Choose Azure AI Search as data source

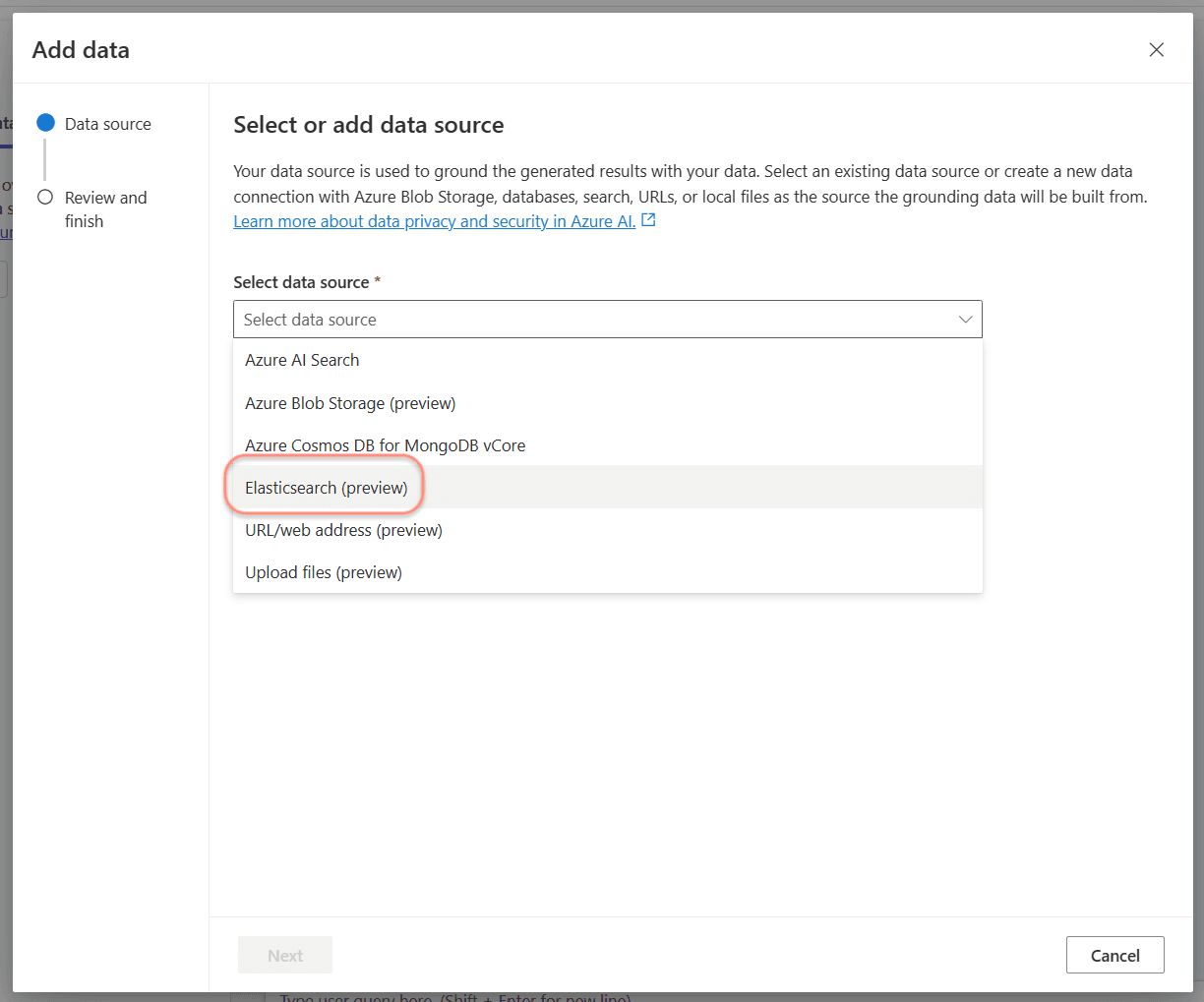click(301, 360)
